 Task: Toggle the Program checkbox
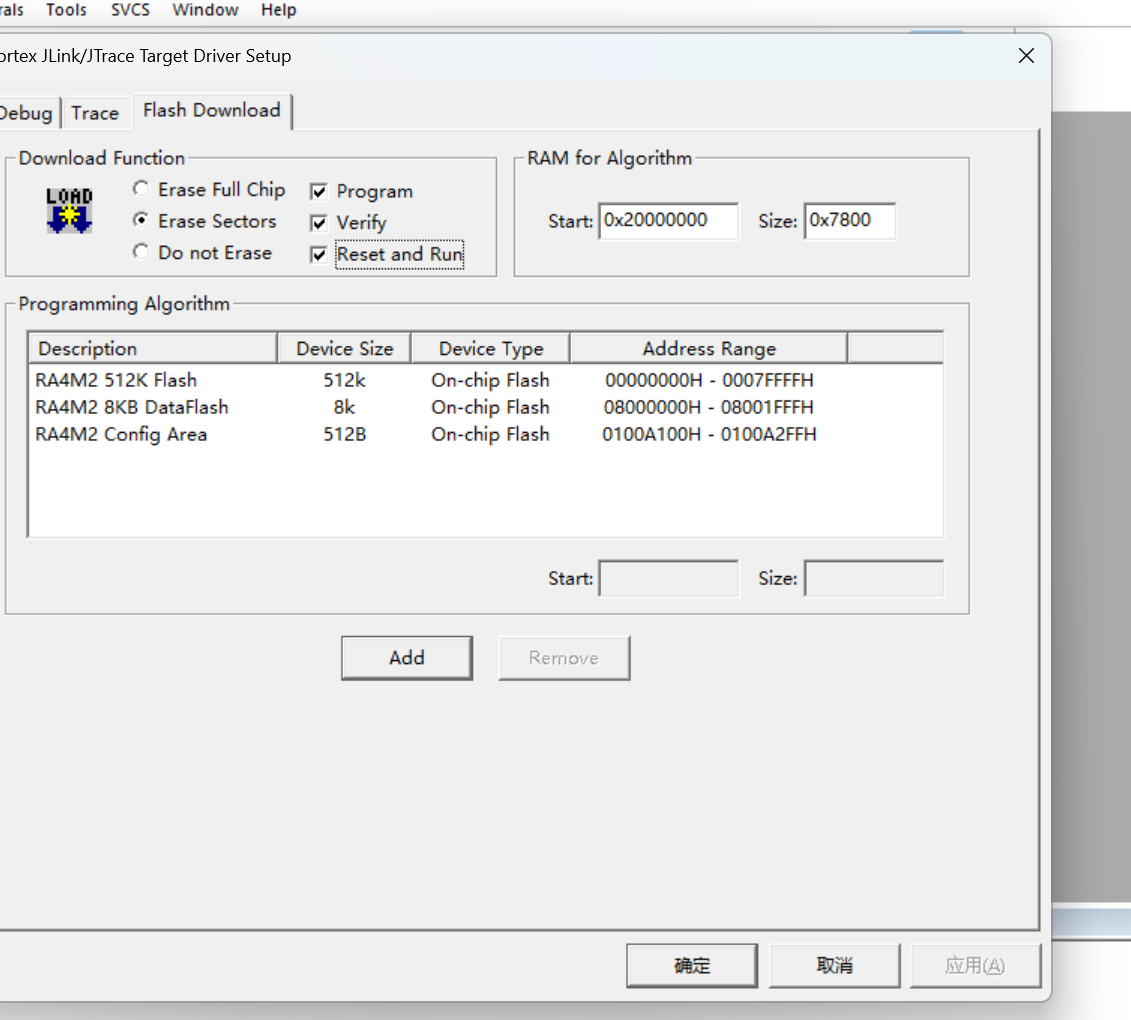(x=318, y=191)
